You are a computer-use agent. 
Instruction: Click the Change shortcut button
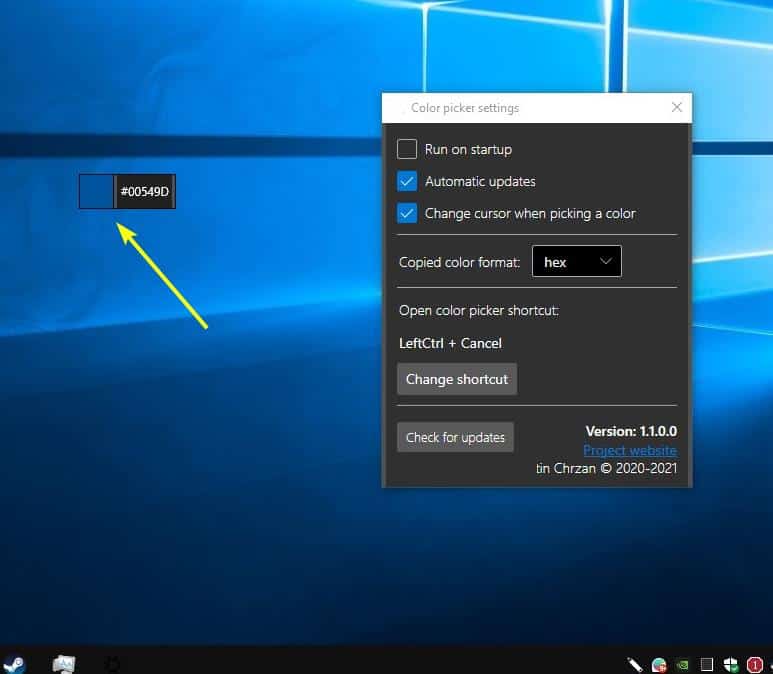pyautogui.click(x=457, y=379)
